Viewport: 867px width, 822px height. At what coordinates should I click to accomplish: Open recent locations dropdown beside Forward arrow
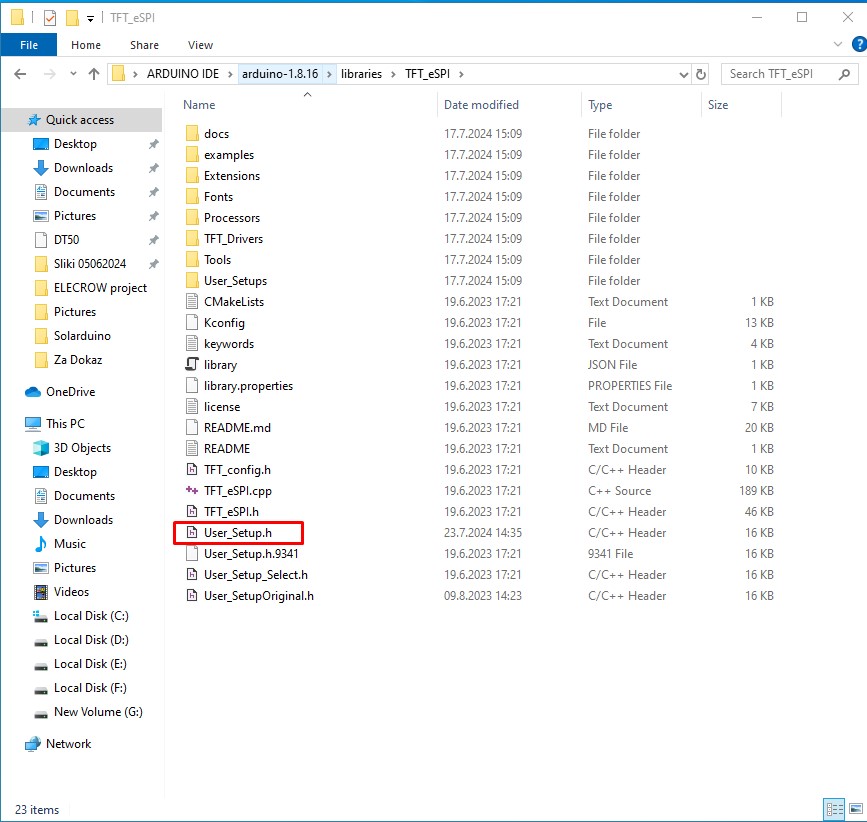[71, 74]
